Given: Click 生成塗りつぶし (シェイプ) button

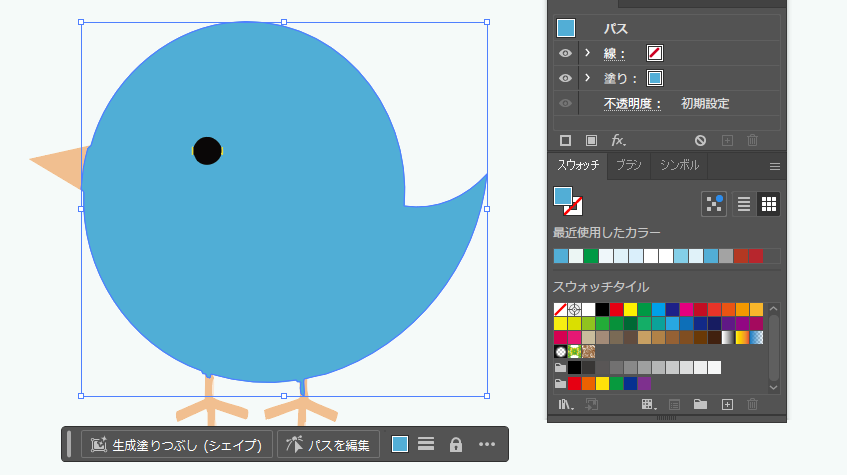Looking at the screenshot, I should pos(177,444).
